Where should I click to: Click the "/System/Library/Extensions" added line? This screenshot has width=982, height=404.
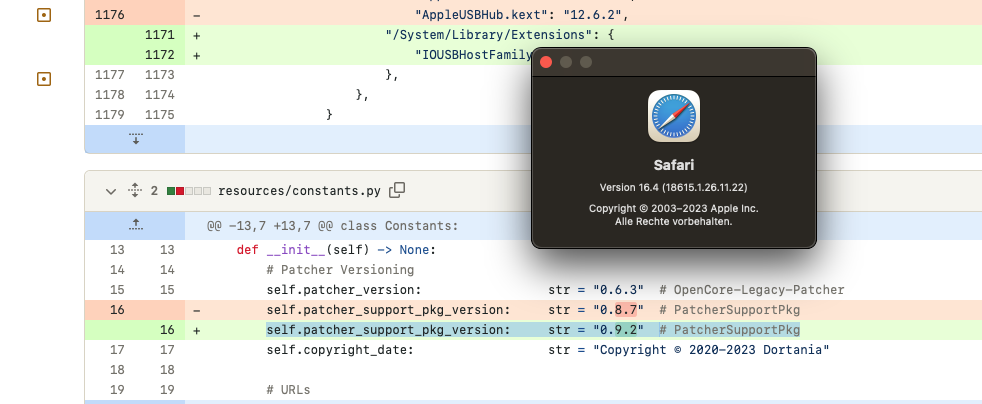500,35
